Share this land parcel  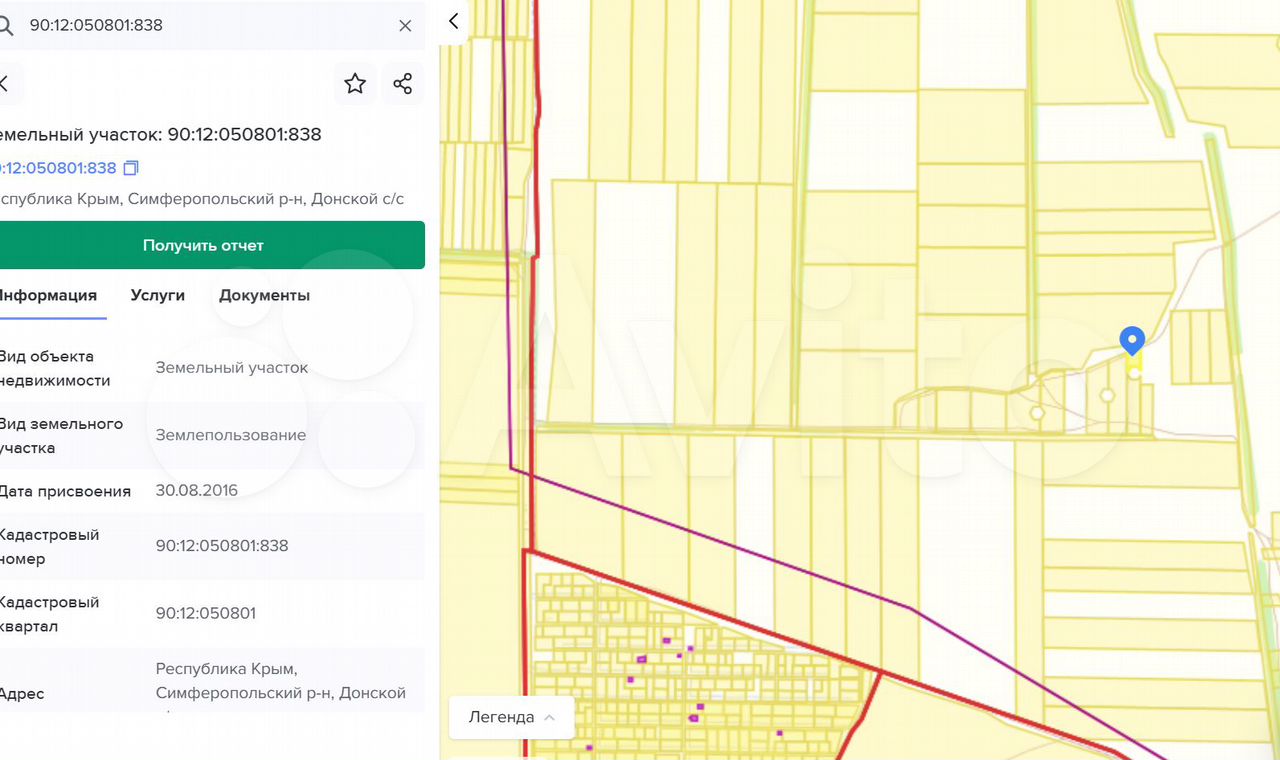pos(403,83)
